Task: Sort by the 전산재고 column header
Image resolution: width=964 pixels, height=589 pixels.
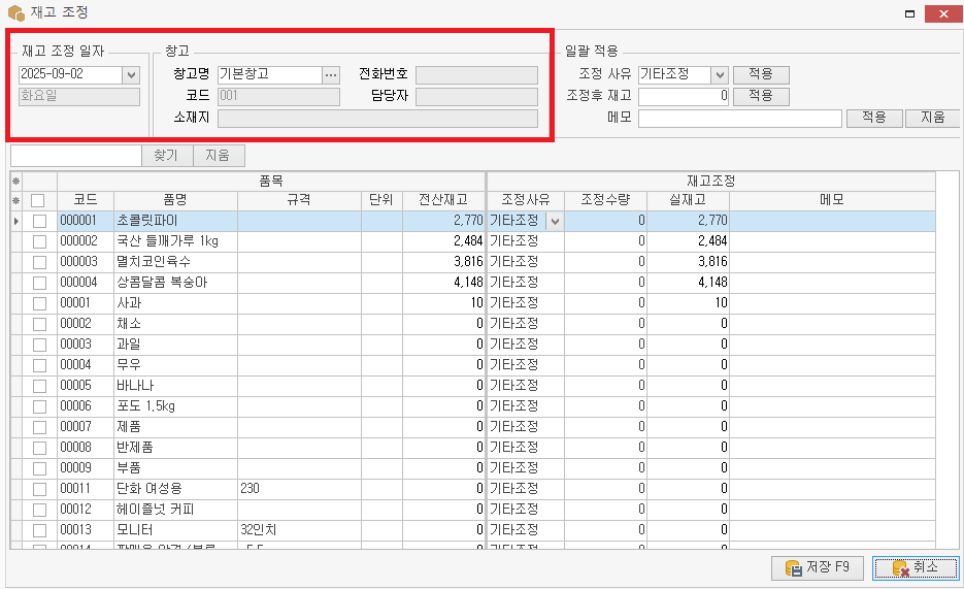Action: tap(444, 200)
